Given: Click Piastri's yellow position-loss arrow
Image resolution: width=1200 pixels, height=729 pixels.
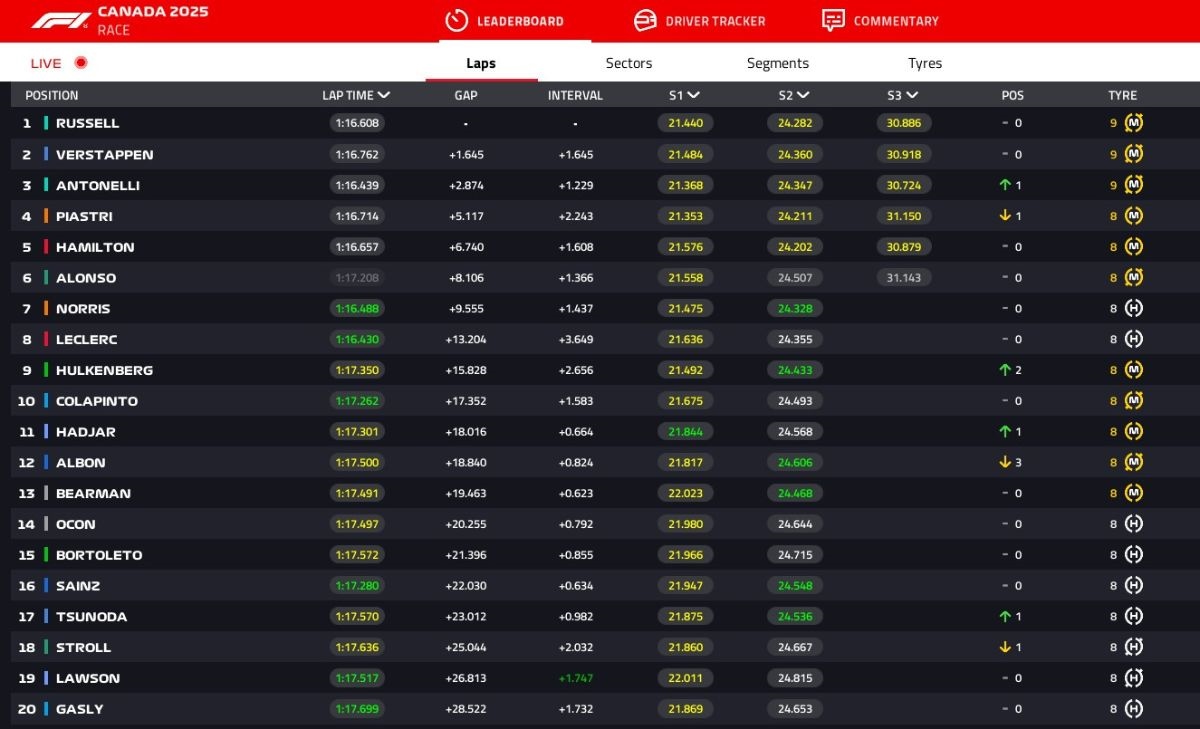Looking at the screenshot, I should point(1005,216).
